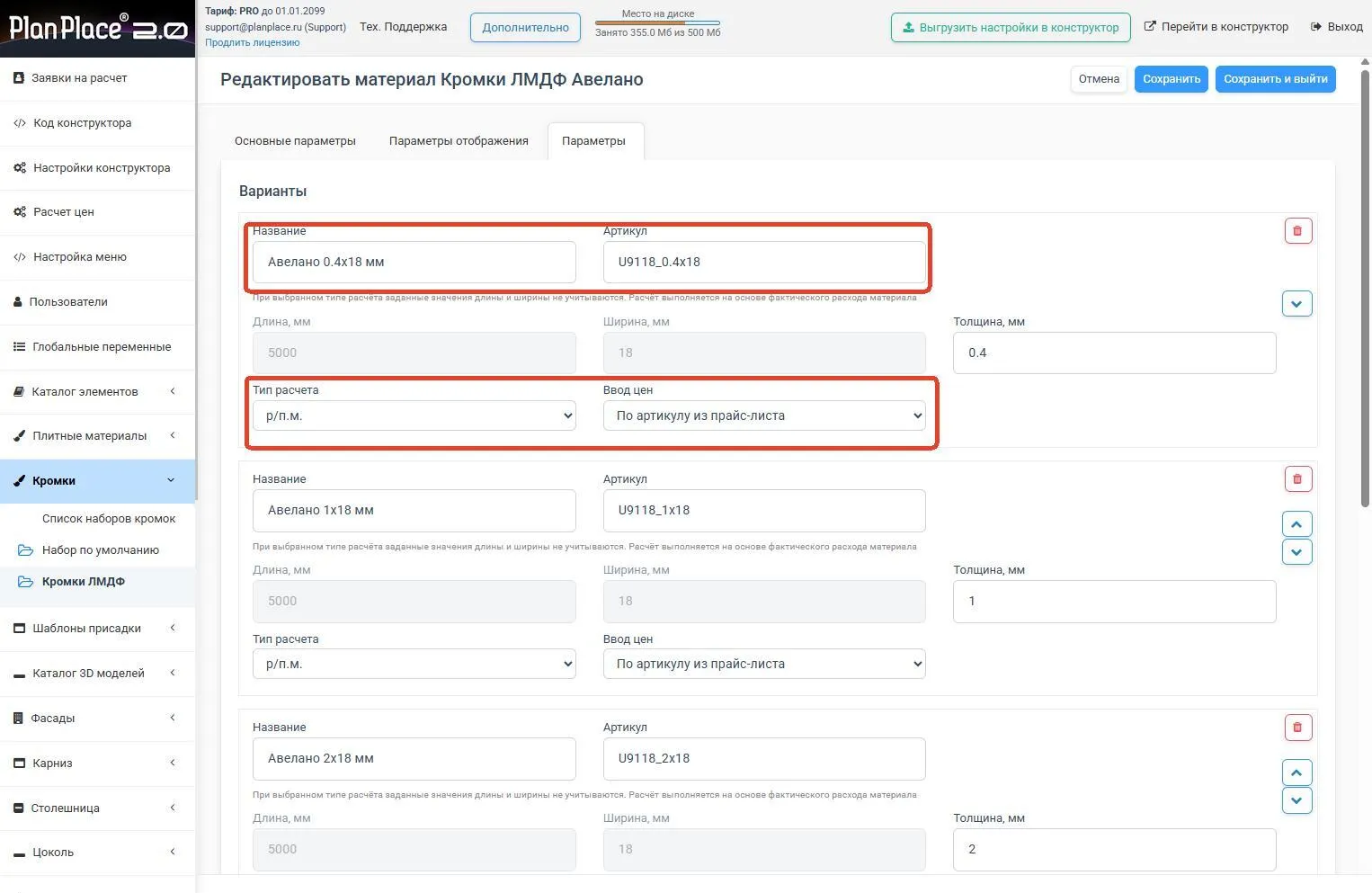1372x893 pixels.
Task: Open Заявки на расчет in sidebar
Action: click(x=97, y=78)
